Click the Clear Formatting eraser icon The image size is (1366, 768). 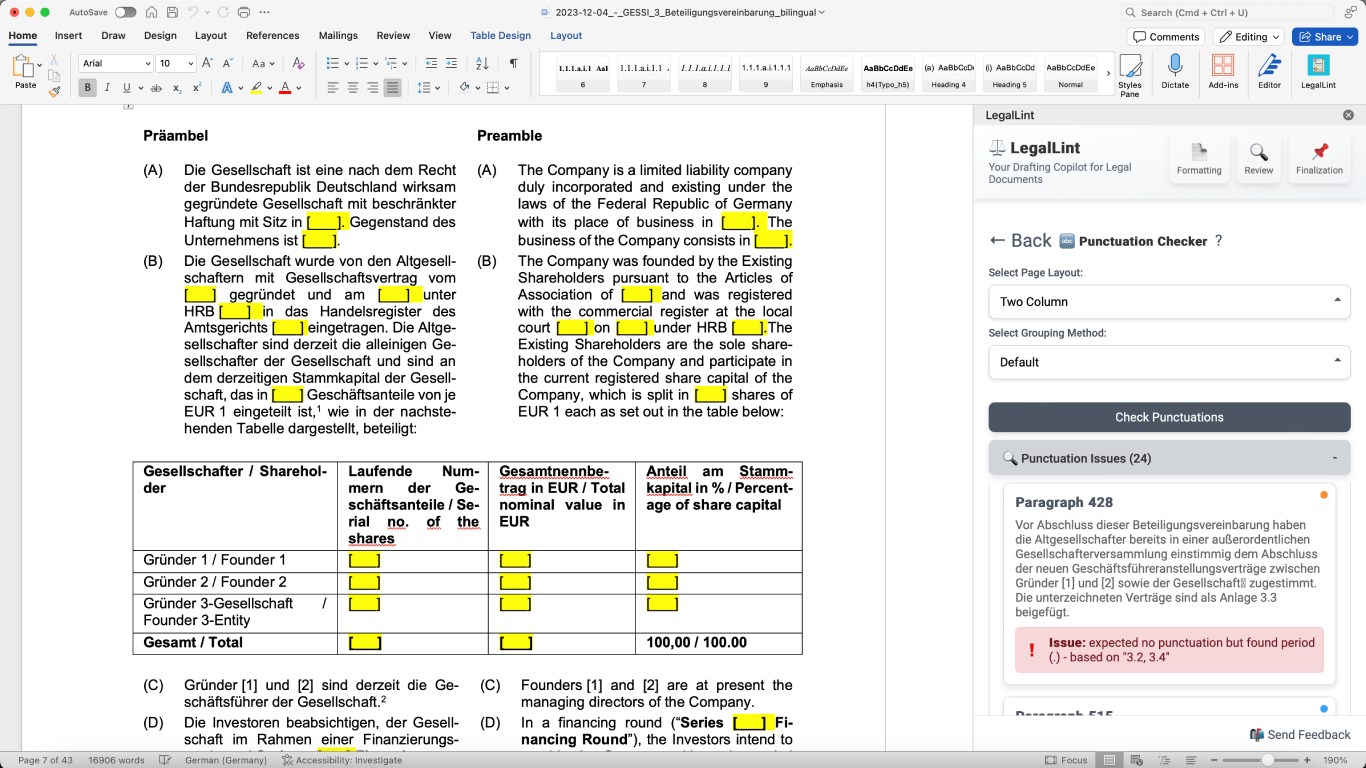point(298,63)
